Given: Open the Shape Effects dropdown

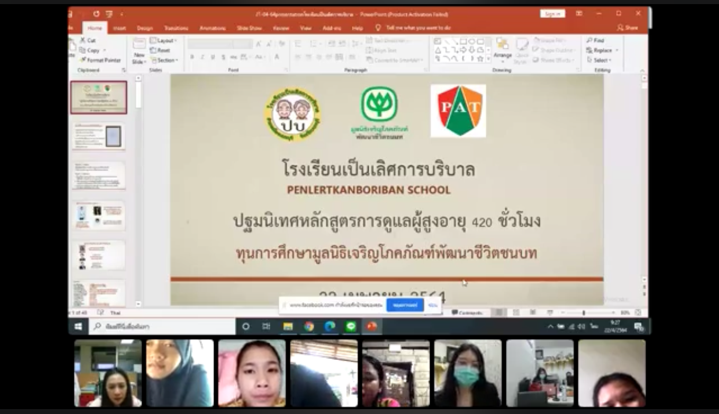Looking at the screenshot, I should tap(553, 60).
